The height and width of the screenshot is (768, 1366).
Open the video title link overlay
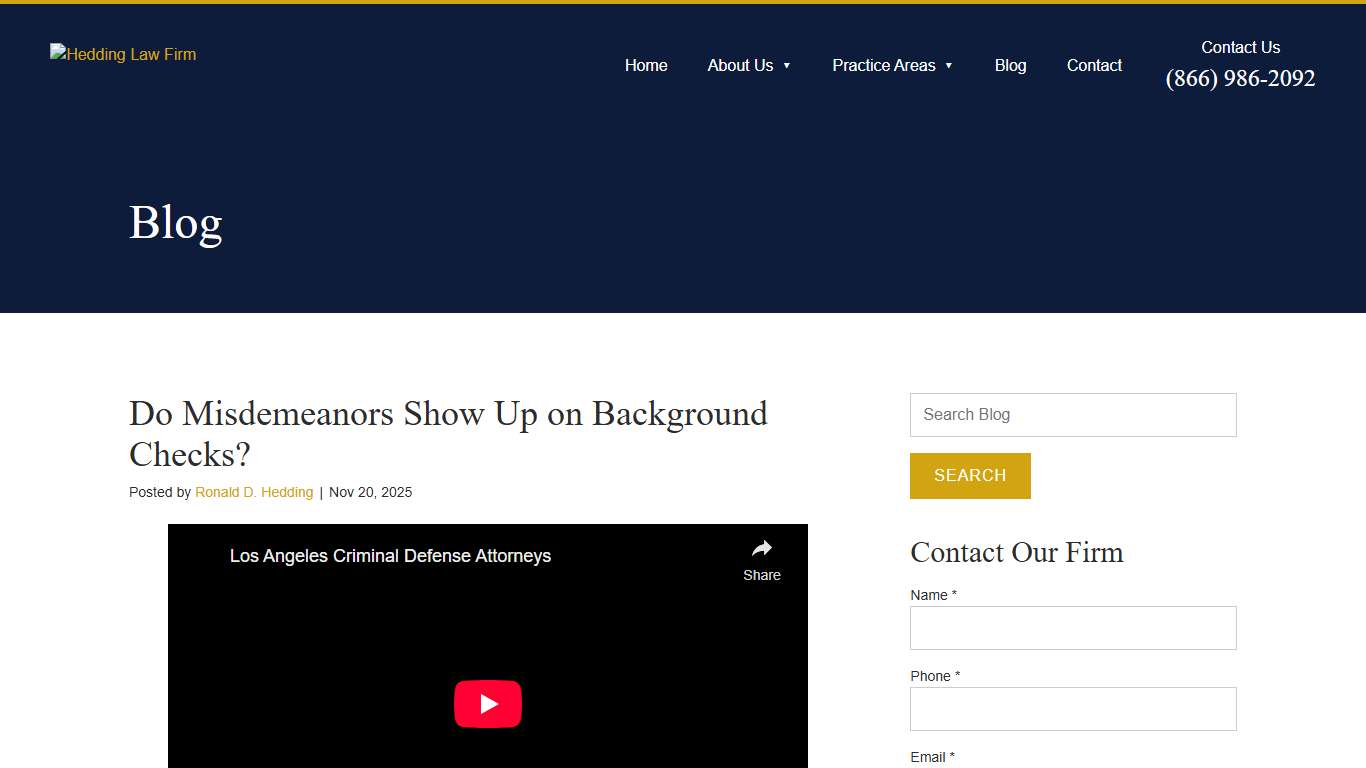[390, 556]
